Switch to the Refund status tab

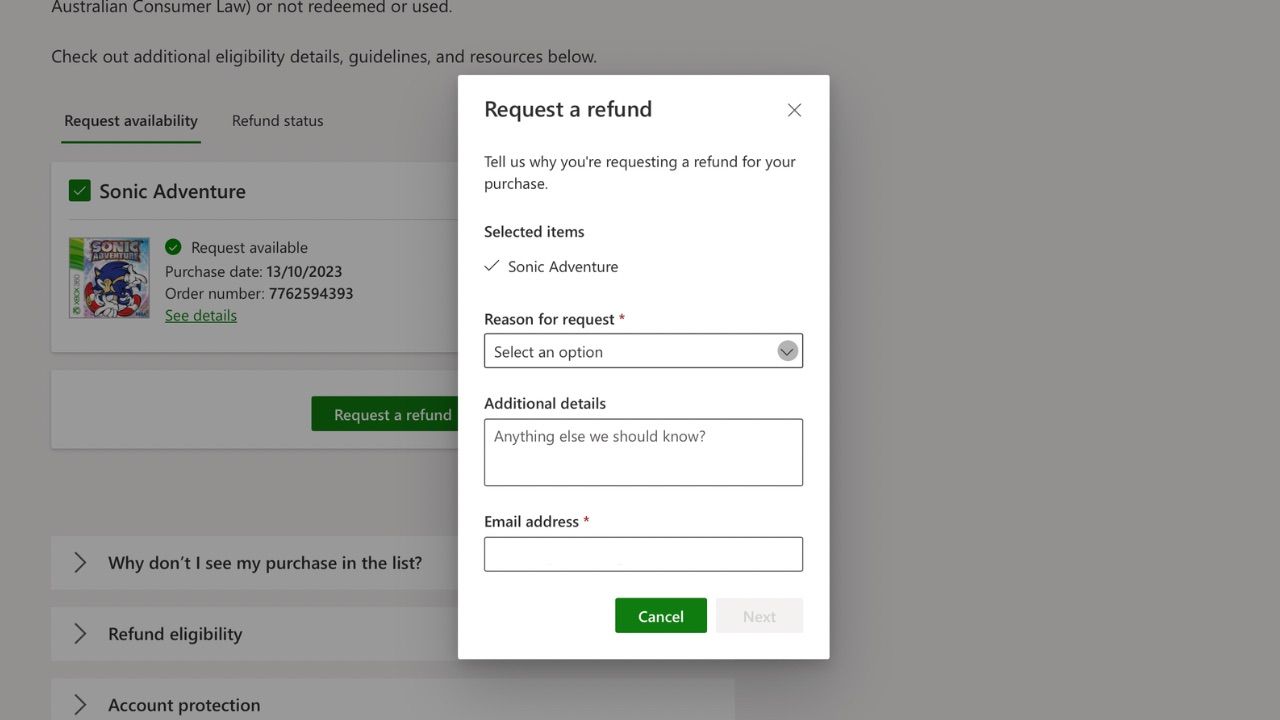[x=277, y=120]
